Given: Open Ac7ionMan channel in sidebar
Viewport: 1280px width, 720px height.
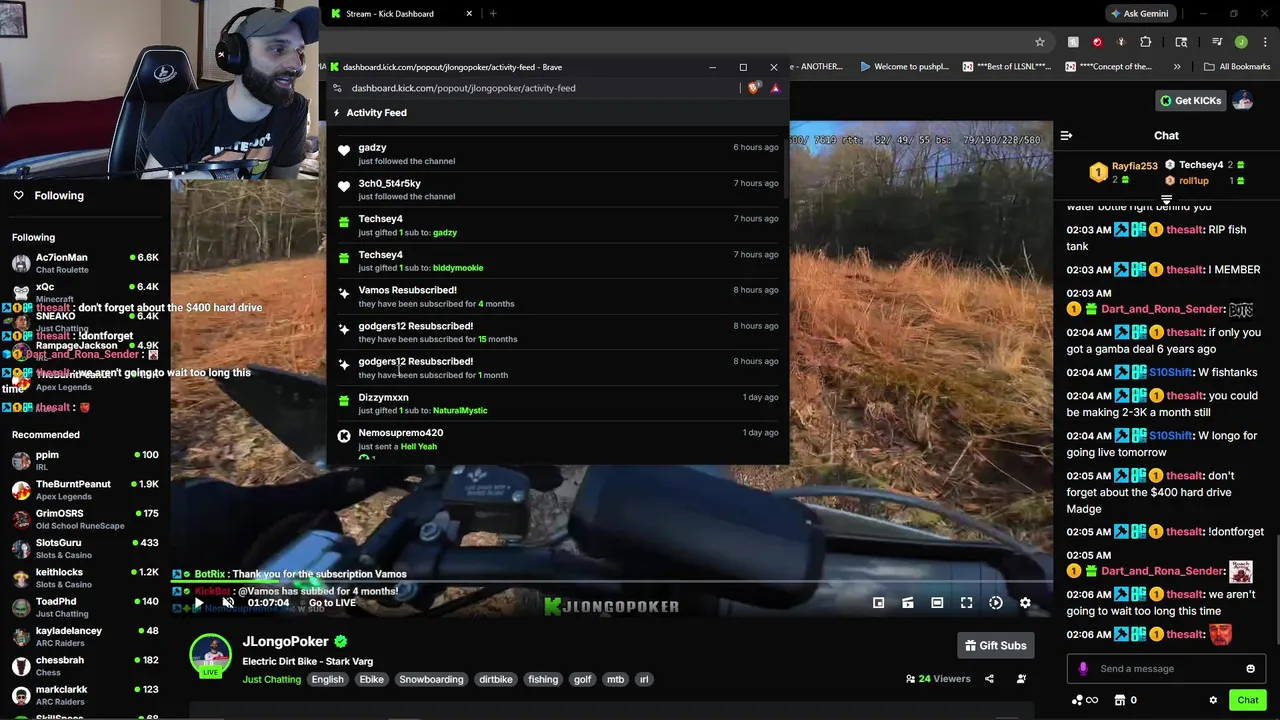Looking at the screenshot, I should tap(85, 263).
